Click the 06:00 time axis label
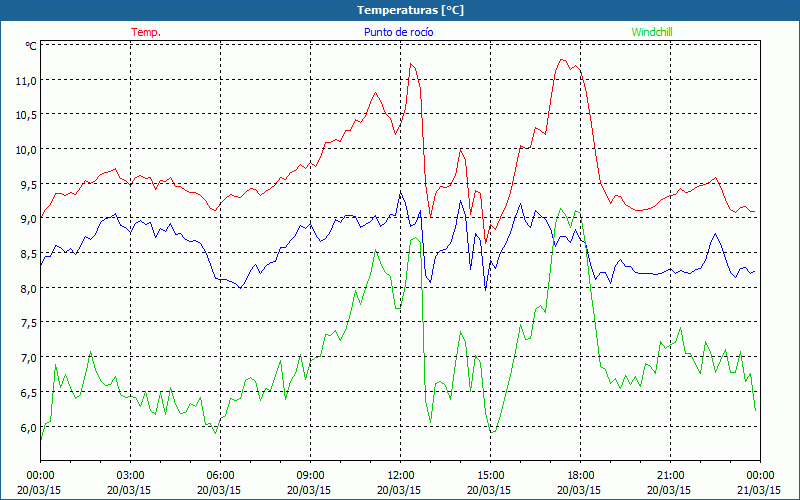This screenshot has width=800, height=500. click(220, 476)
